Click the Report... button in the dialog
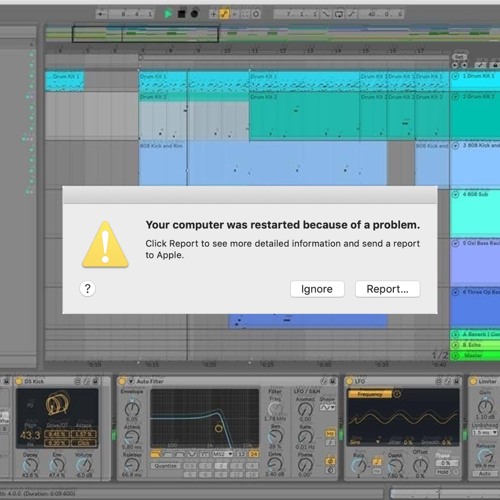Screen dimensions: 500x500 387,289
